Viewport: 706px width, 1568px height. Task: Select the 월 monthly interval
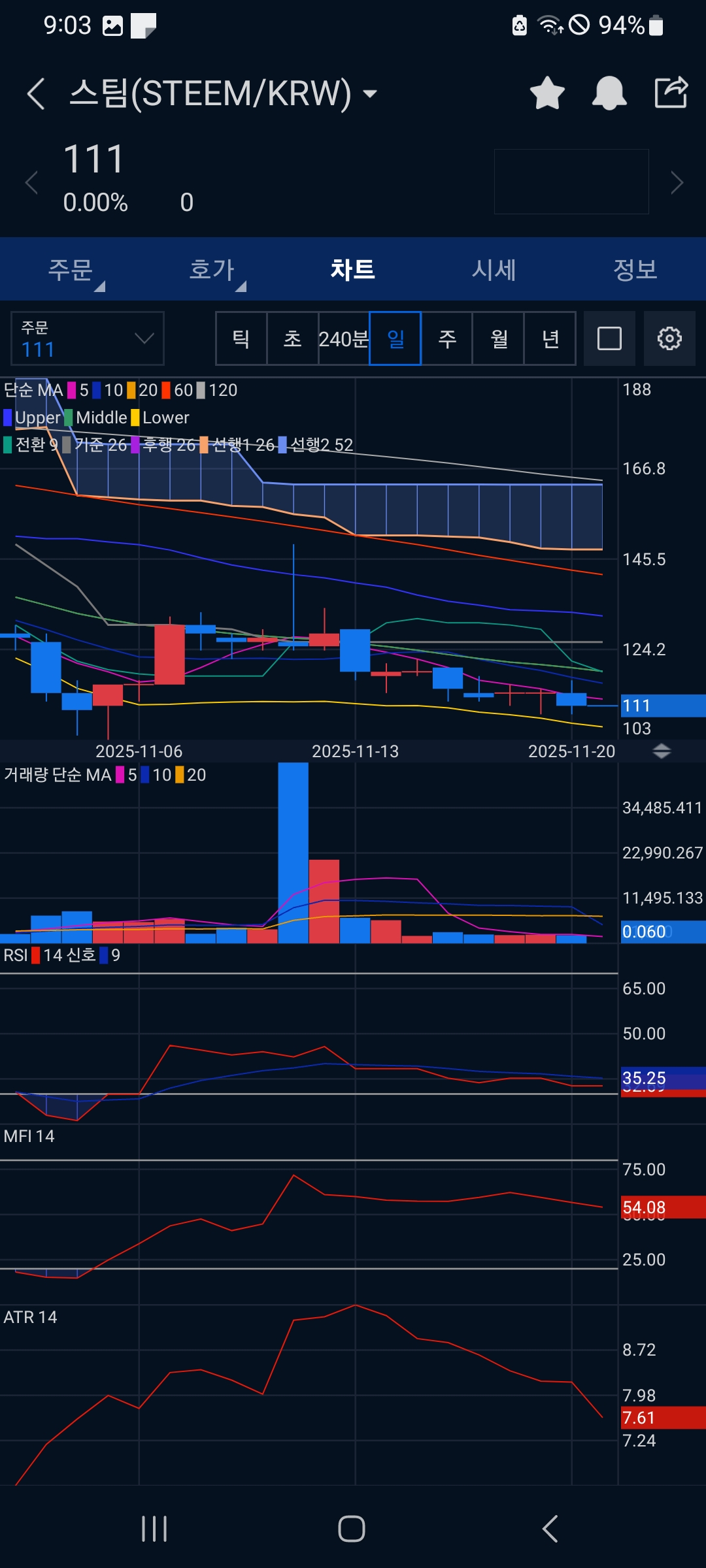click(x=499, y=338)
